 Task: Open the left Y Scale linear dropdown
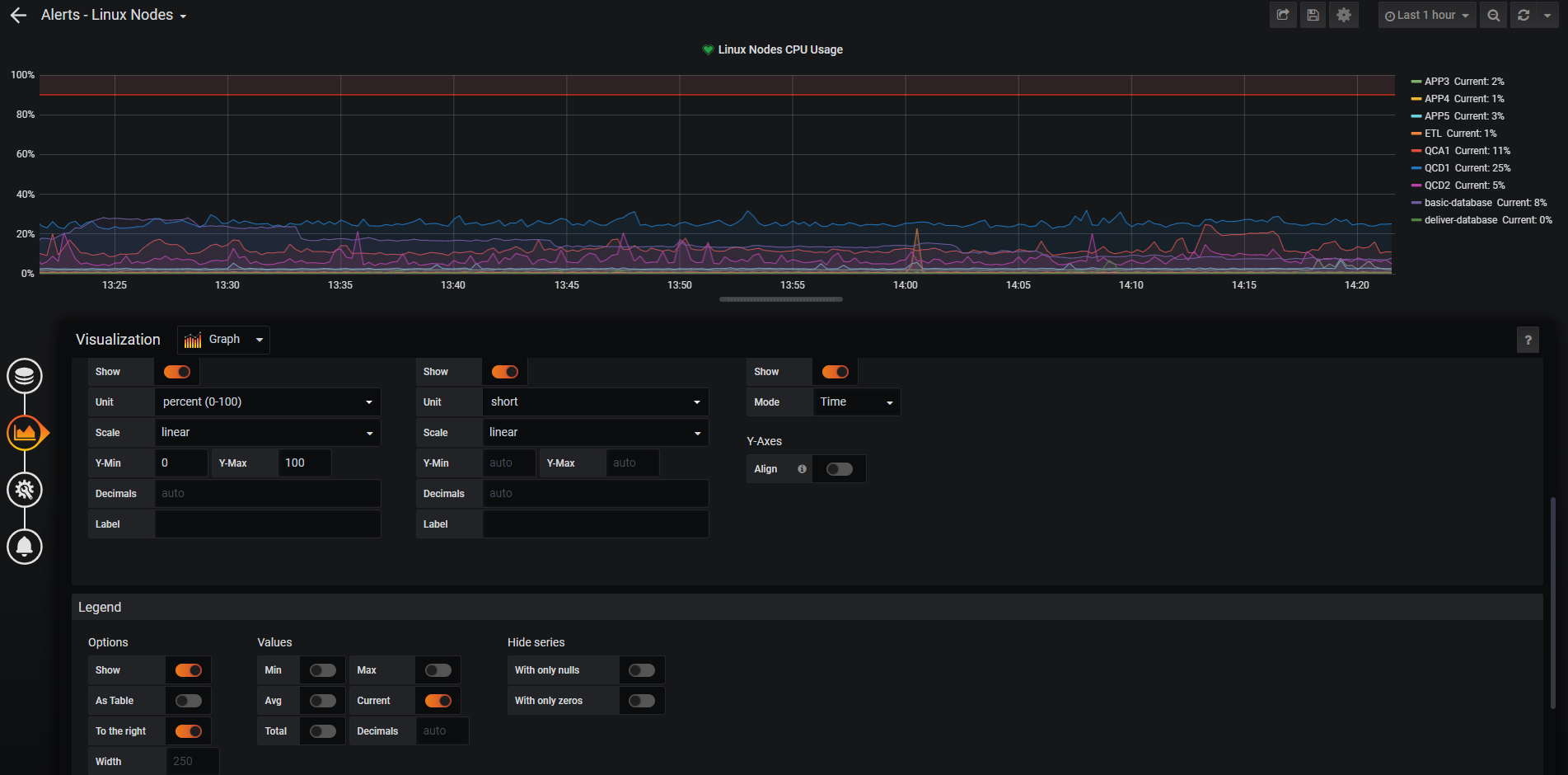coord(268,433)
